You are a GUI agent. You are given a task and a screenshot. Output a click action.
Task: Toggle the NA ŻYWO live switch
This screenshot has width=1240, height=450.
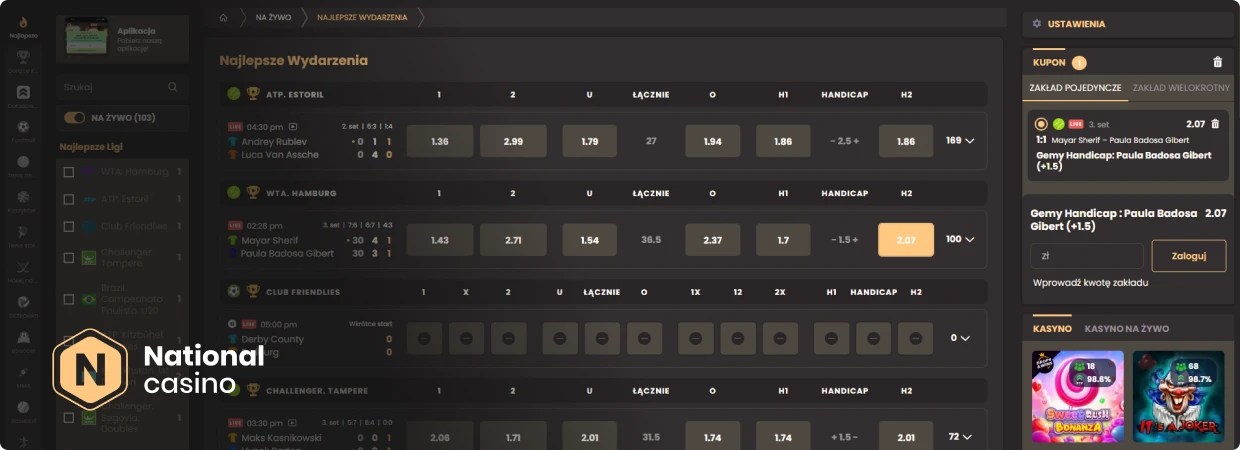pyautogui.click(x=75, y=117)
